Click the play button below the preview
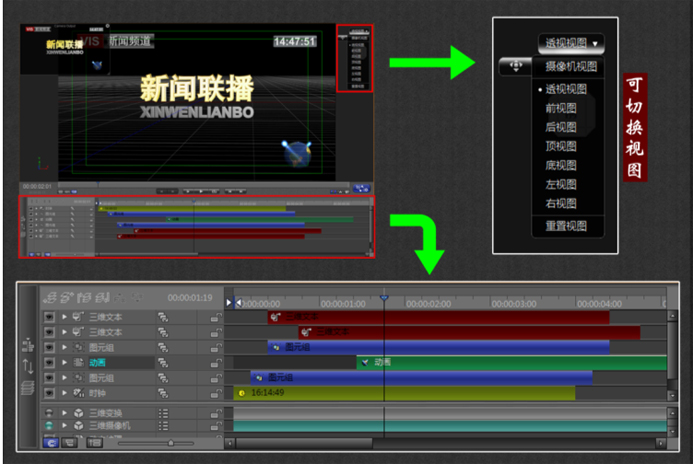 click(201, 191)
